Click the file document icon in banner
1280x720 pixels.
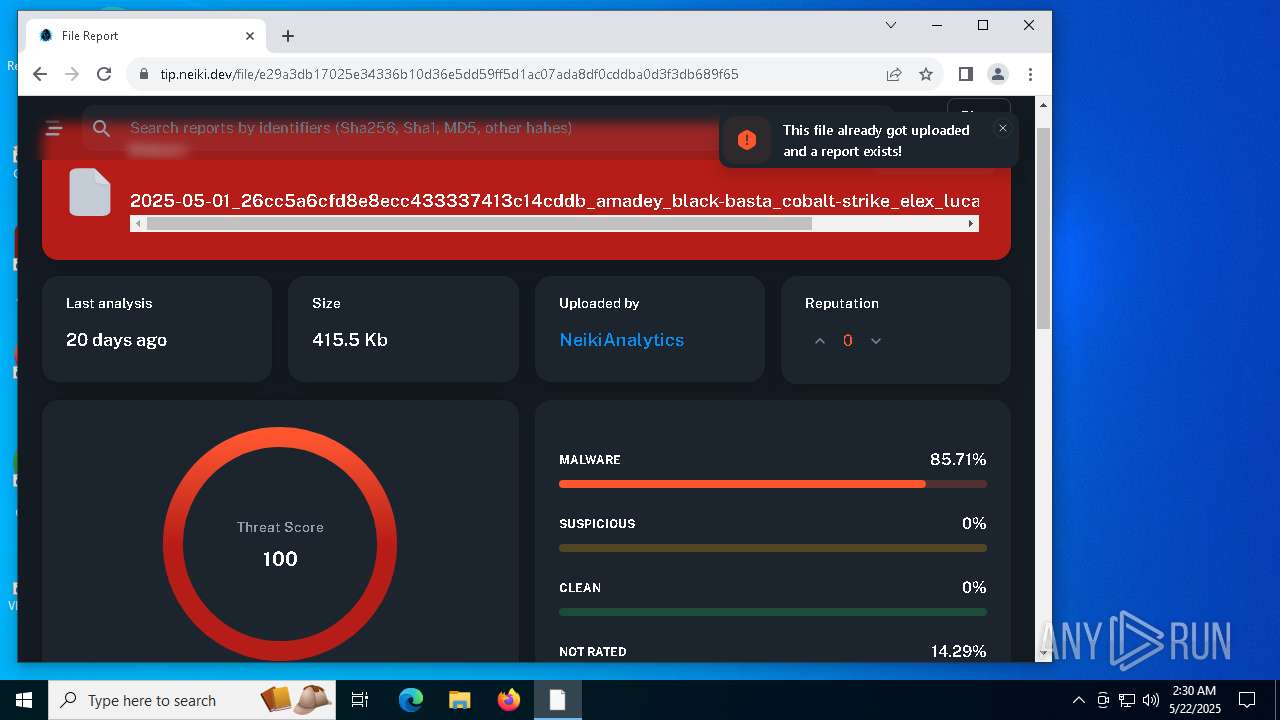point(90,192)
